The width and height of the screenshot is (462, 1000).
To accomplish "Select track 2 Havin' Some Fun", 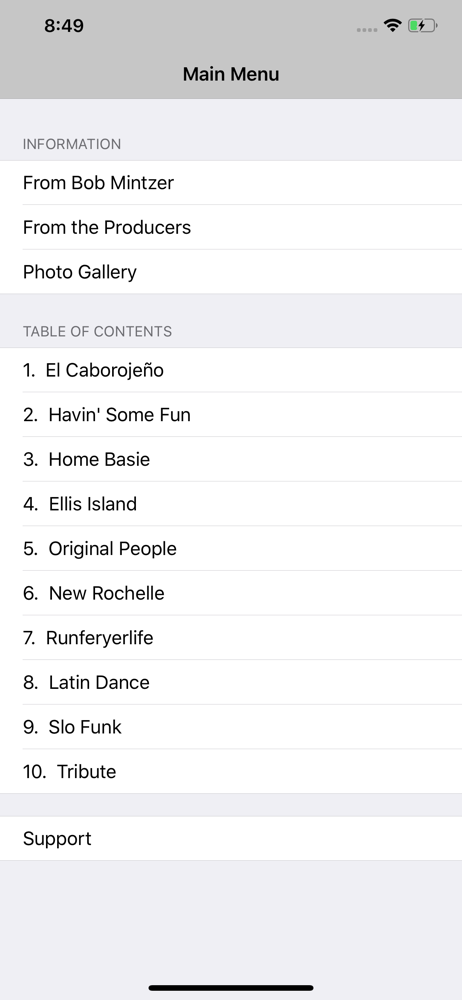I will [x=231, y=415].
